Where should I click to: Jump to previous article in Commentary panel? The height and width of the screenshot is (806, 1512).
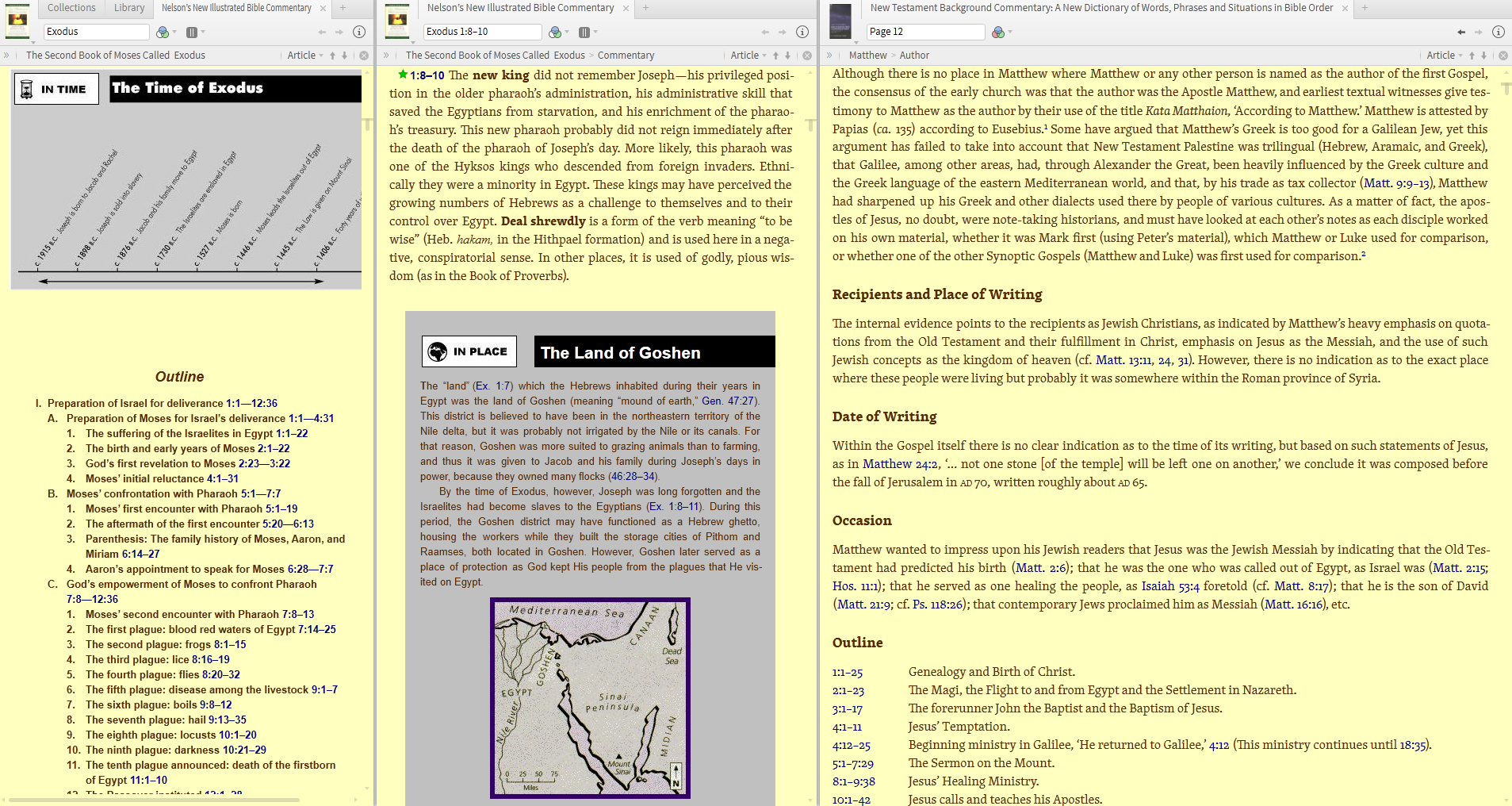point(776,56)
